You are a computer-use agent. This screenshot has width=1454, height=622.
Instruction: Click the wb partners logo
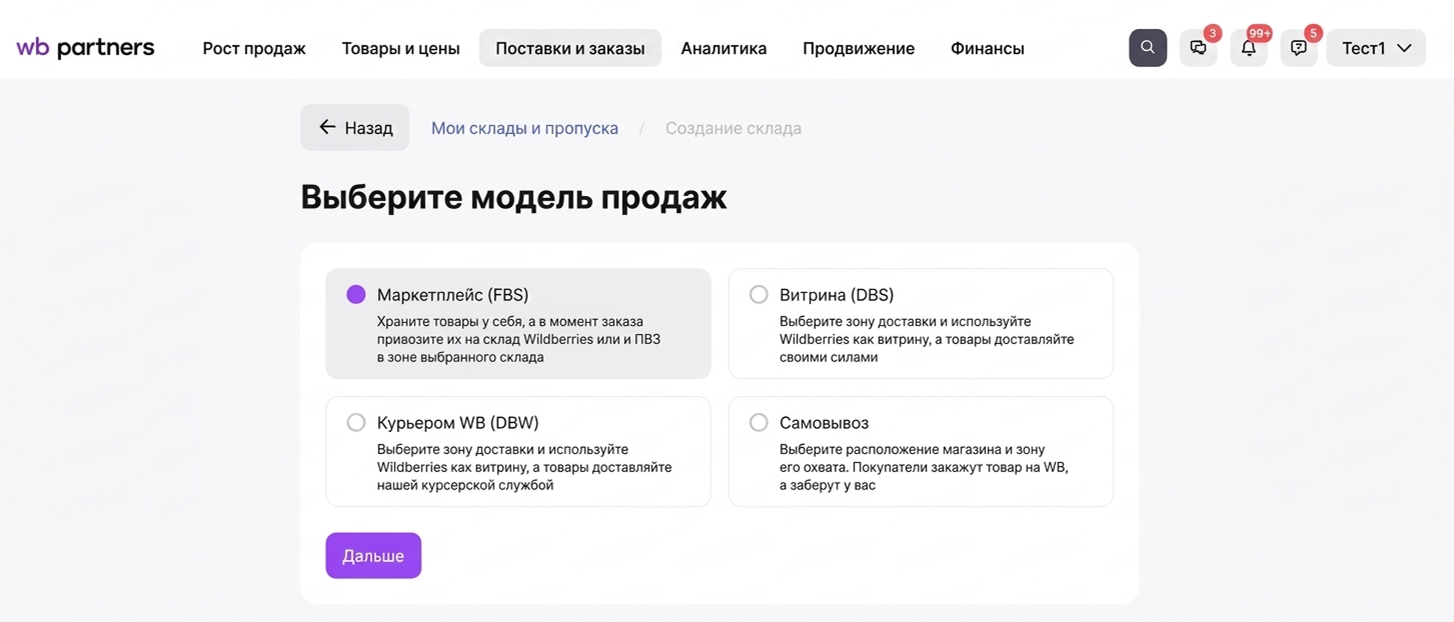click(x=85, y=47)
